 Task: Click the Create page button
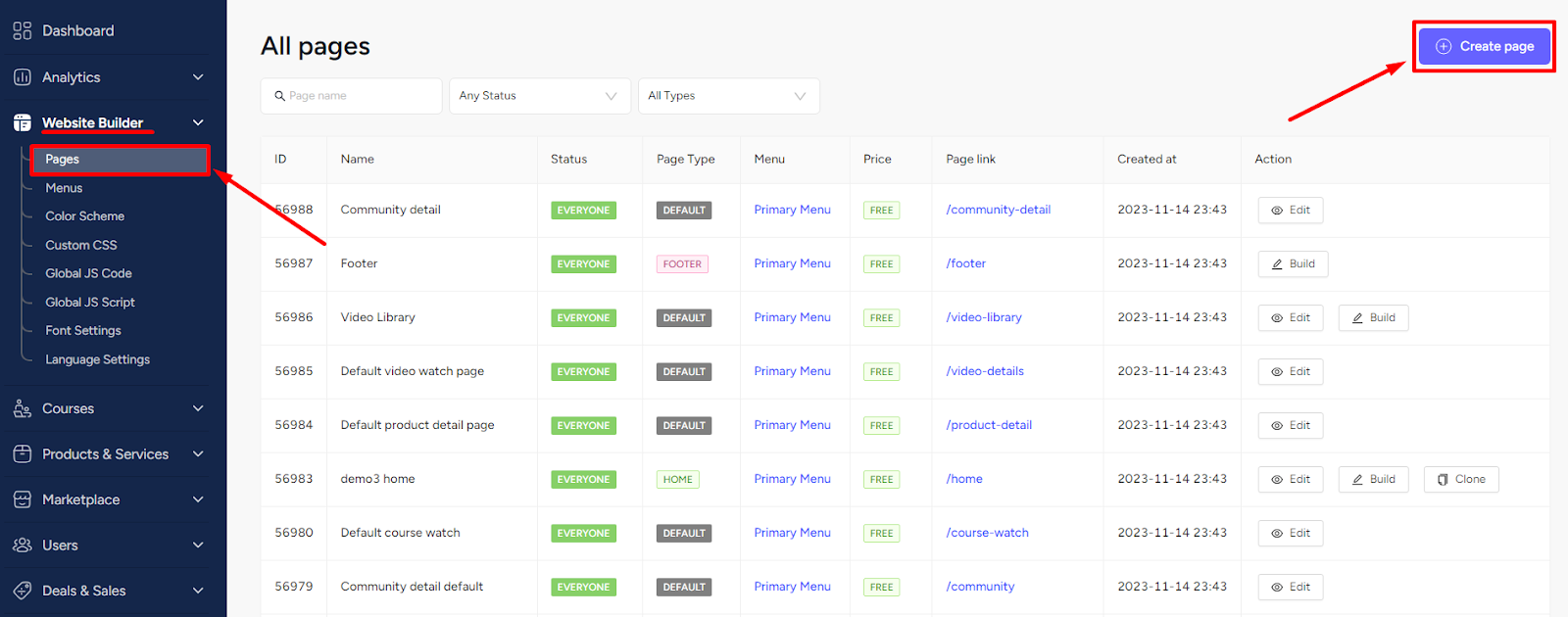[1485, 46]
